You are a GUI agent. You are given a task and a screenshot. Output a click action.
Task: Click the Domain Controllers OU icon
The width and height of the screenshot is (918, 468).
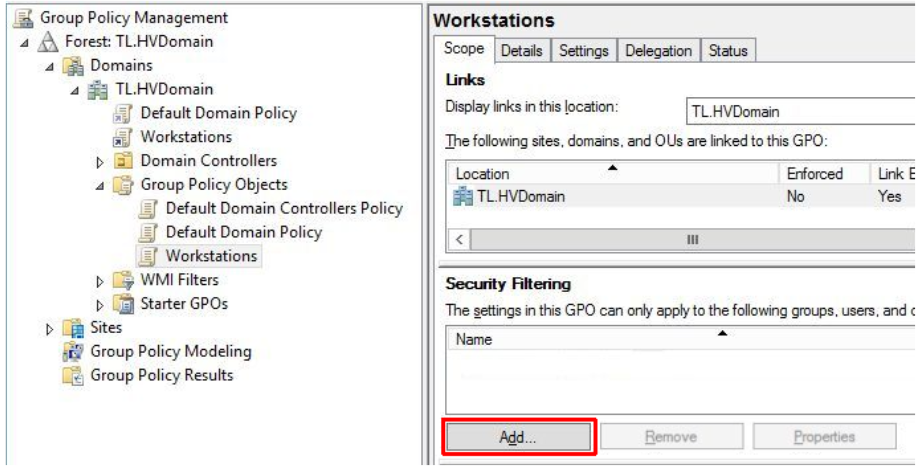pyautogui.click(x=123, y=161)
